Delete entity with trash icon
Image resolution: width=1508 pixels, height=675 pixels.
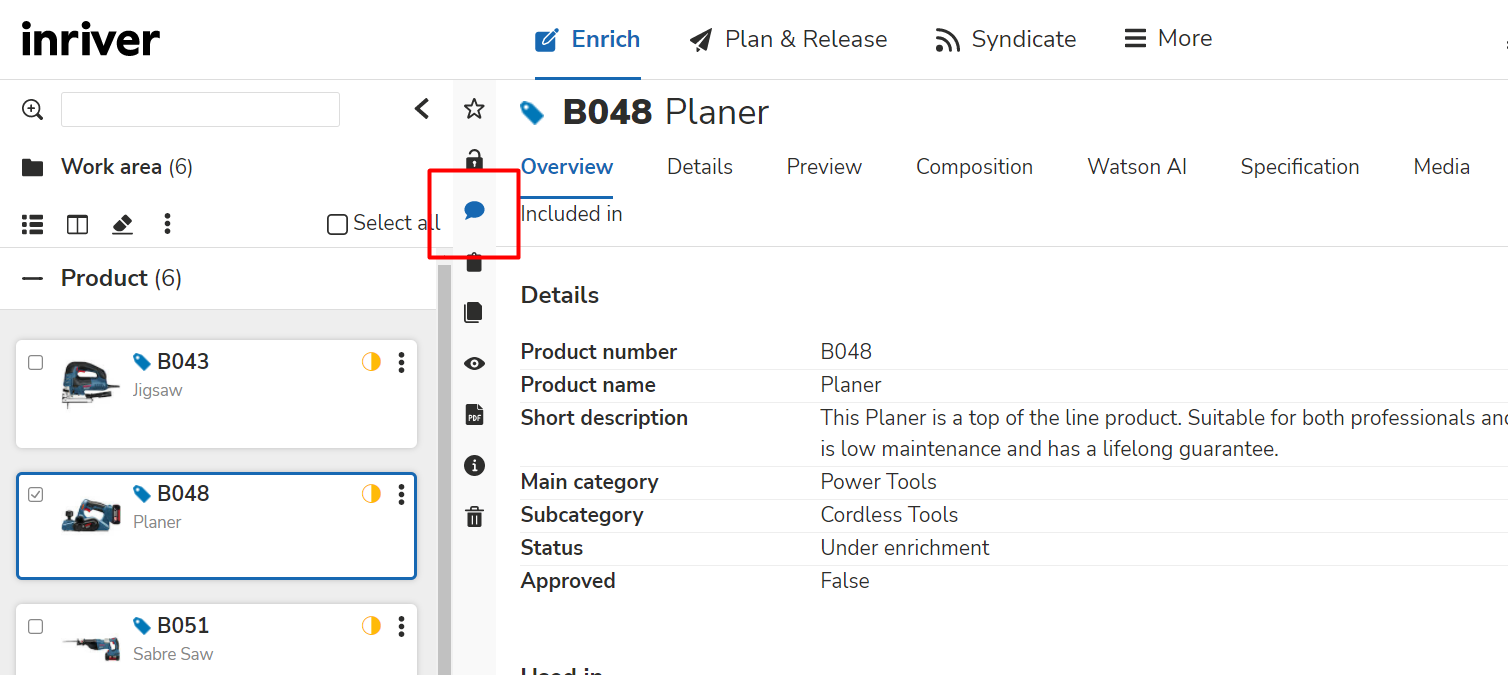[x=474, y=517]
